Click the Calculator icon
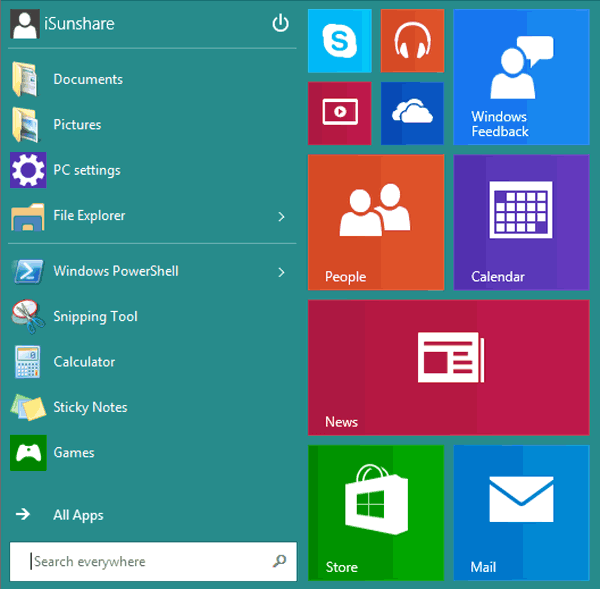Image resolution: width=600 pixels, height=589 pixels. 28,362
